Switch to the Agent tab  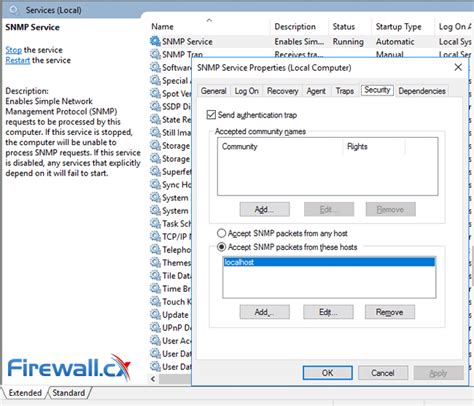pos(316,91)
